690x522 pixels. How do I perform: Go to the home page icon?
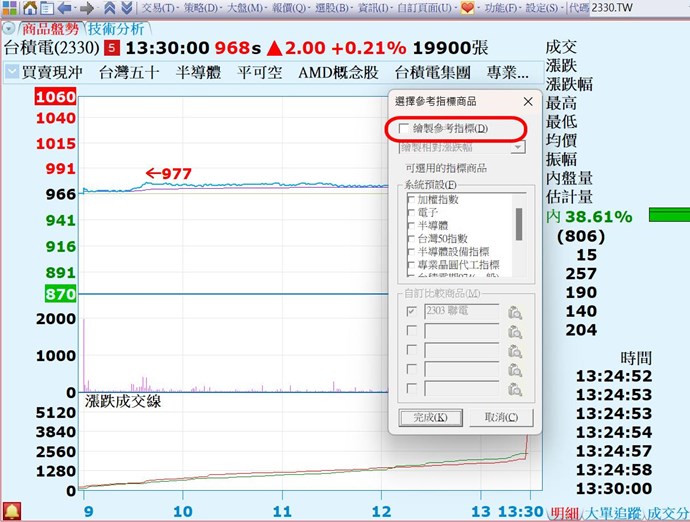tap(30, 7)
